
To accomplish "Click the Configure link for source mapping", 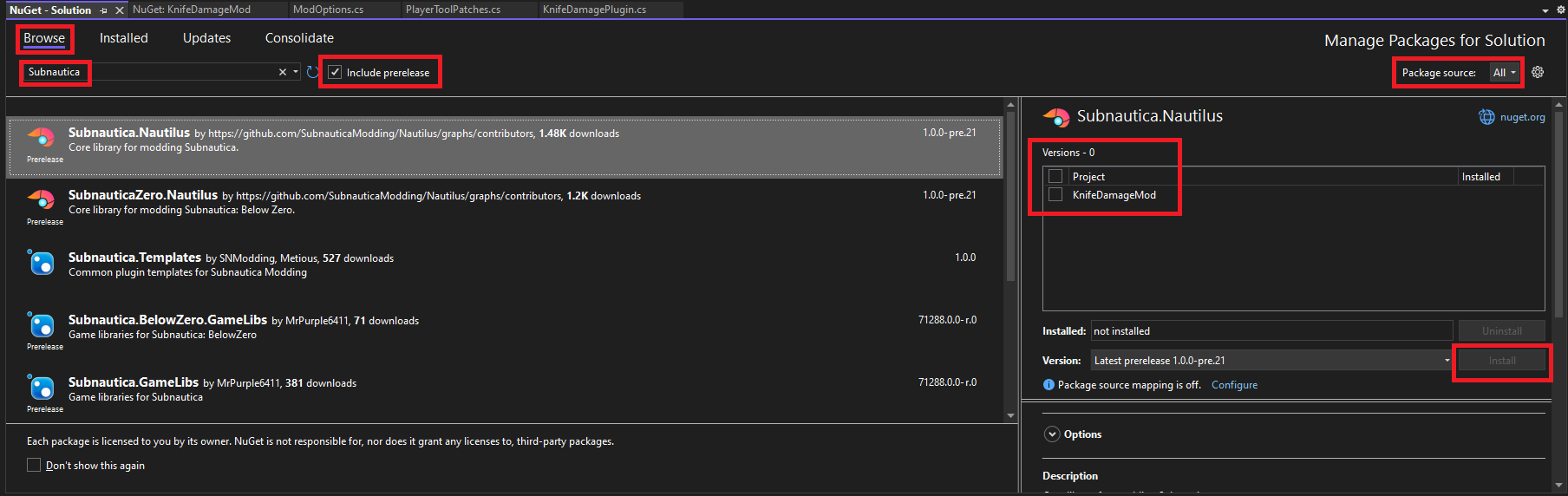I will pos(1234,385).
